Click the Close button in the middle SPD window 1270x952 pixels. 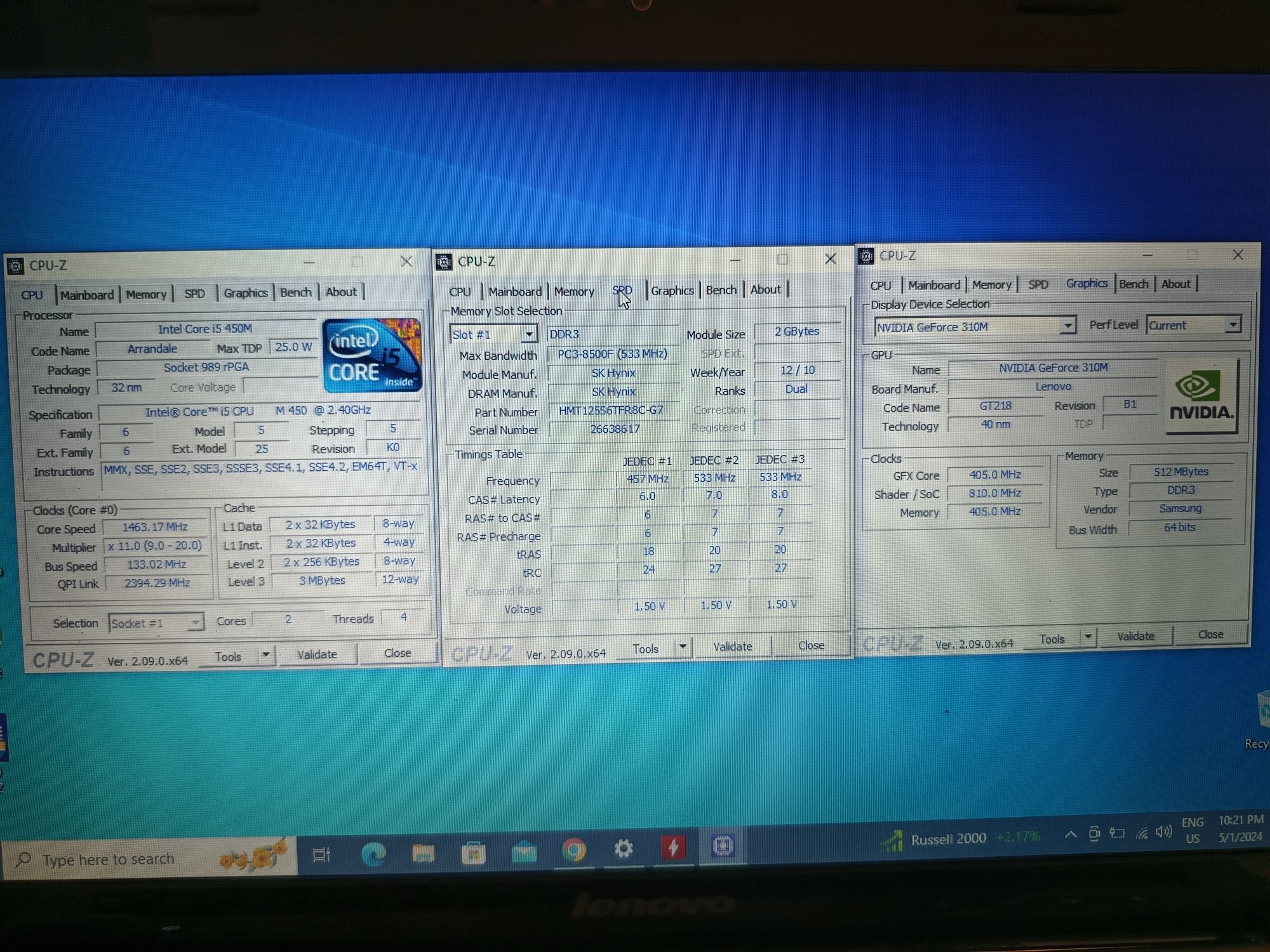pyautogui.click(x=811, y=645)
